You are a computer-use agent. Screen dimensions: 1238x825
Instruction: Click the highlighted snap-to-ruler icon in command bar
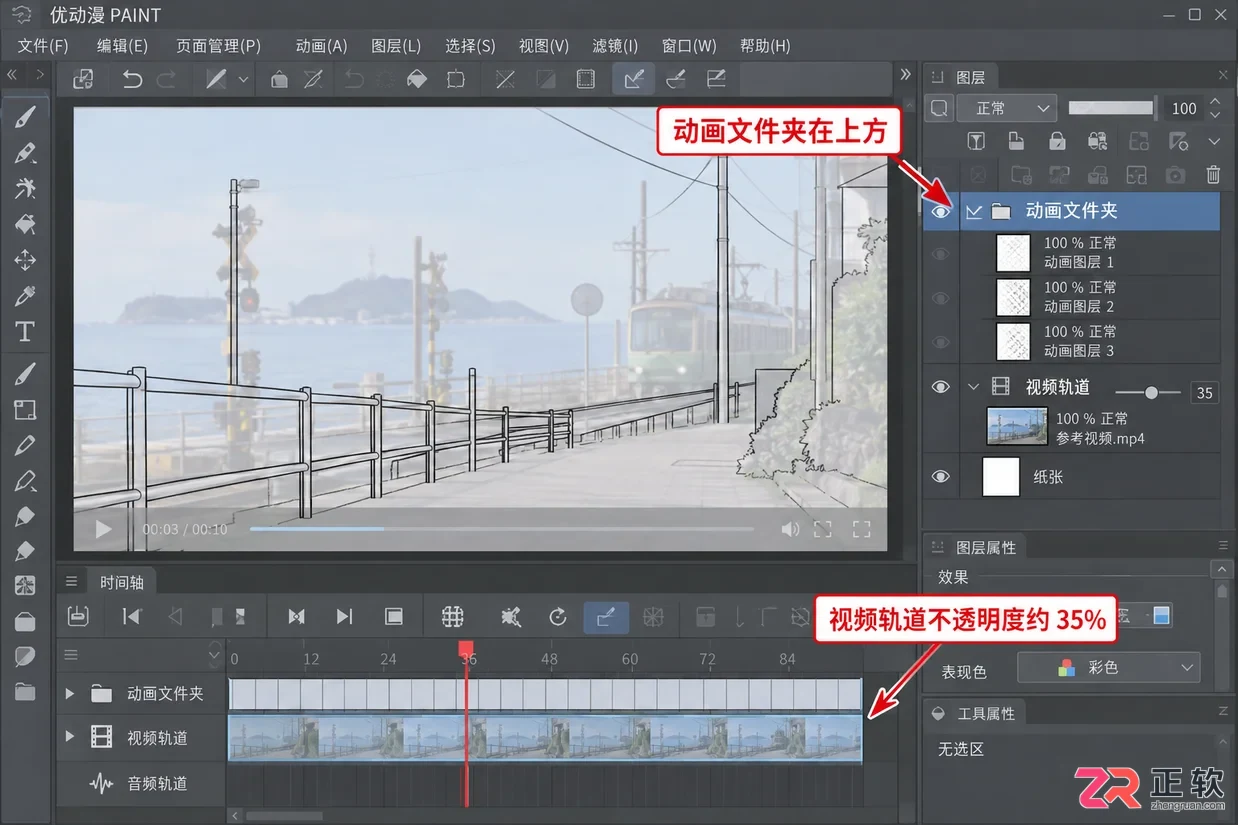(633, 80)
